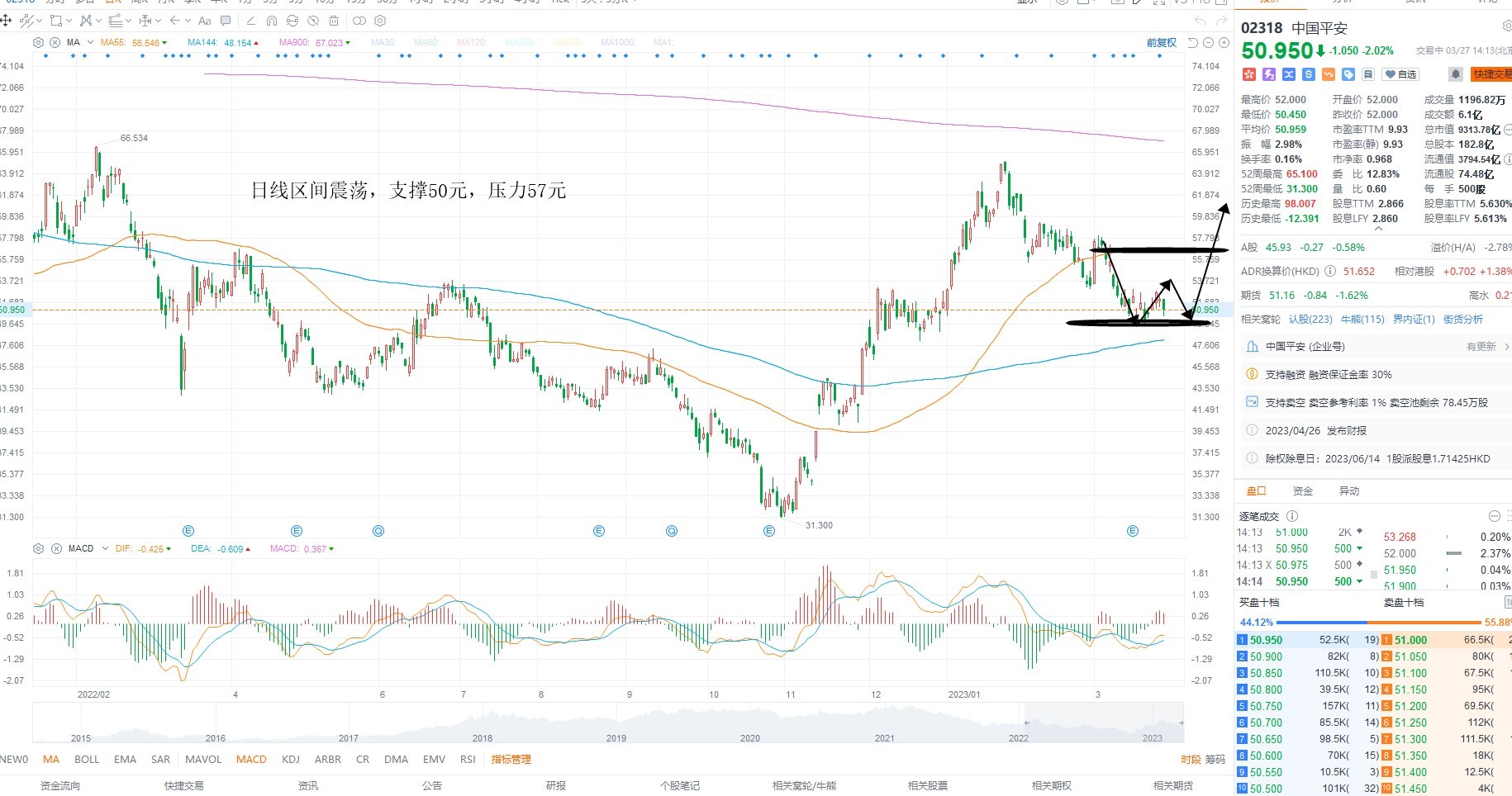
Task: Click the zoom-in plus icon on chart
Action: [x=1224, y=43]
